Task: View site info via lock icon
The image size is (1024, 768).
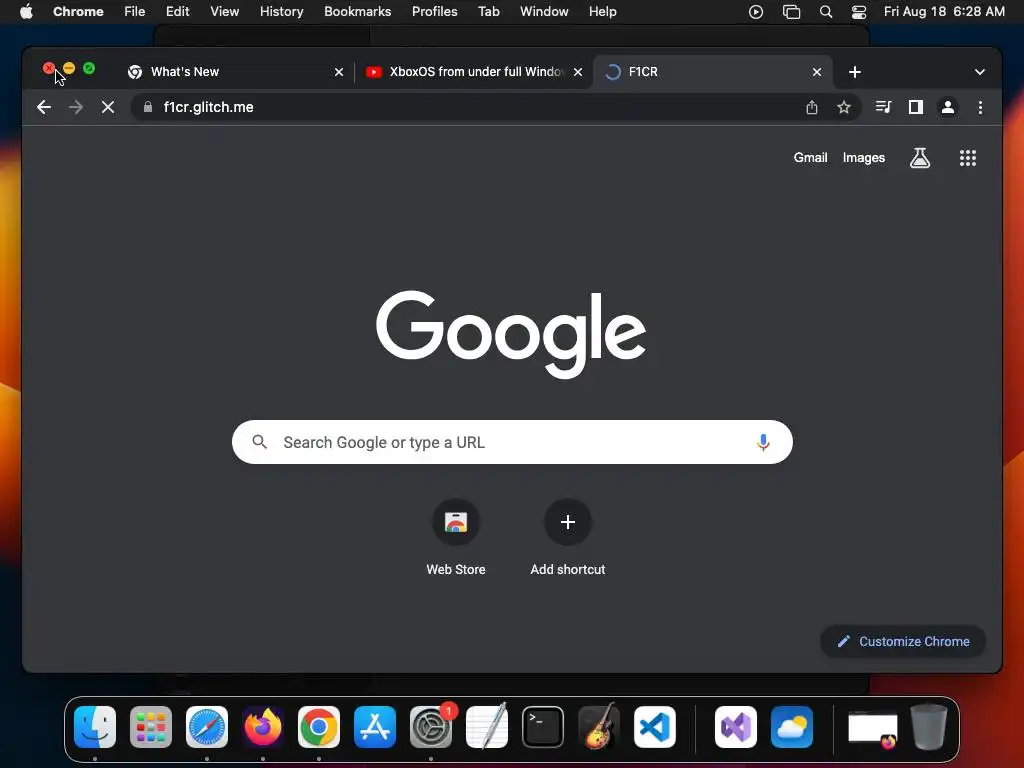Action: click(x=148, y=107)
